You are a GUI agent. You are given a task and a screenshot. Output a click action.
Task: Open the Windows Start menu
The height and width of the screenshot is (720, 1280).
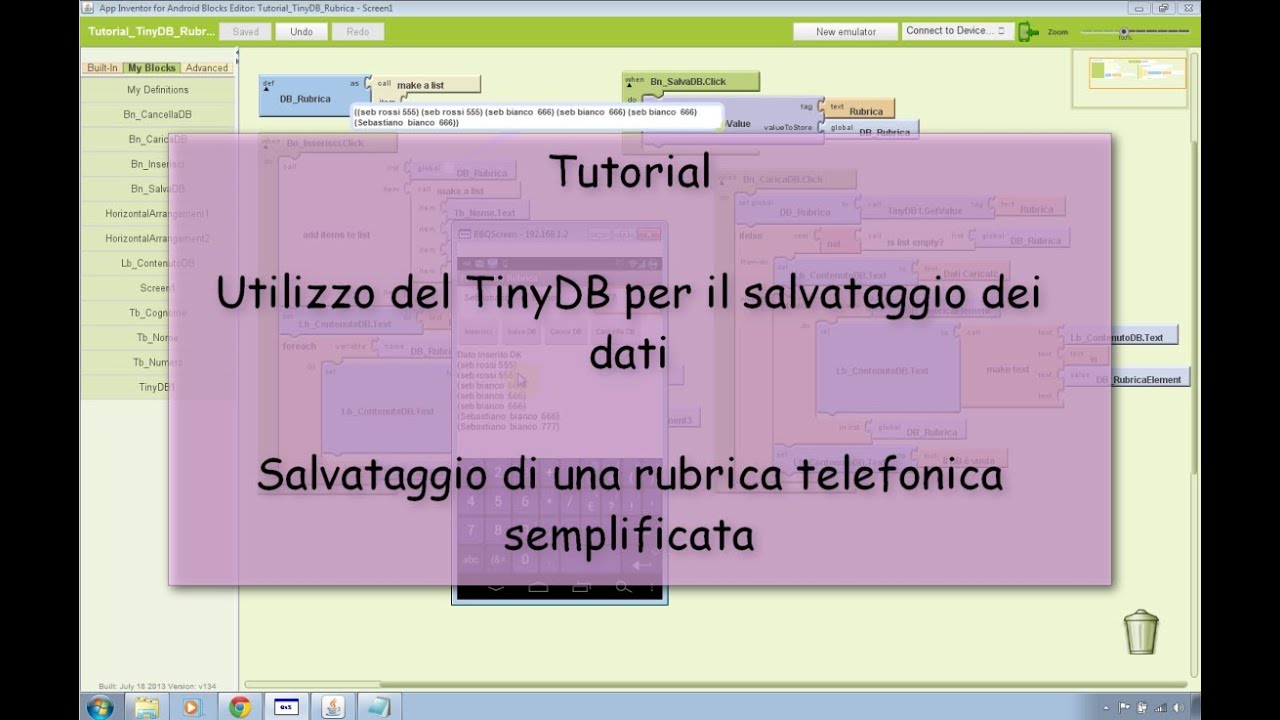(100, 707)
